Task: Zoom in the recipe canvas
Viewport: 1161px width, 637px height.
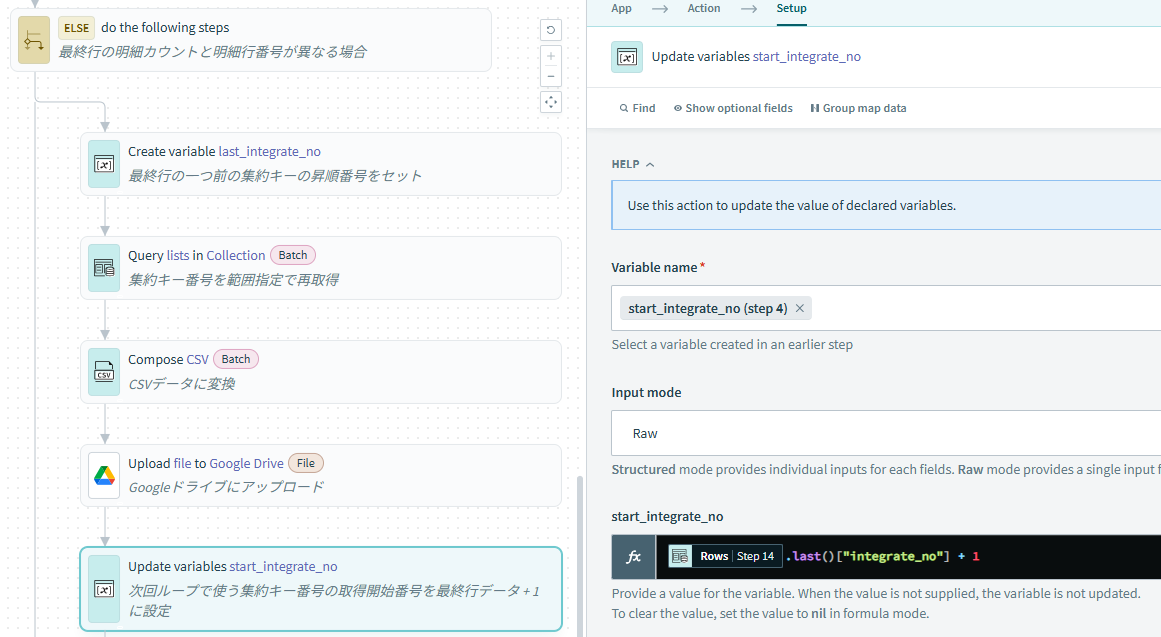Action: pos(551,56)
